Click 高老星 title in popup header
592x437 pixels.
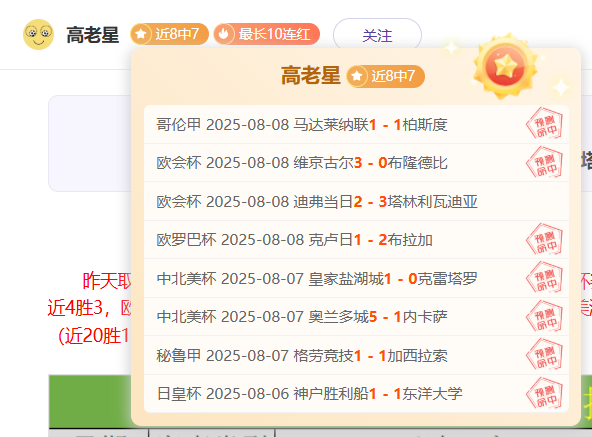coord(310,75)
